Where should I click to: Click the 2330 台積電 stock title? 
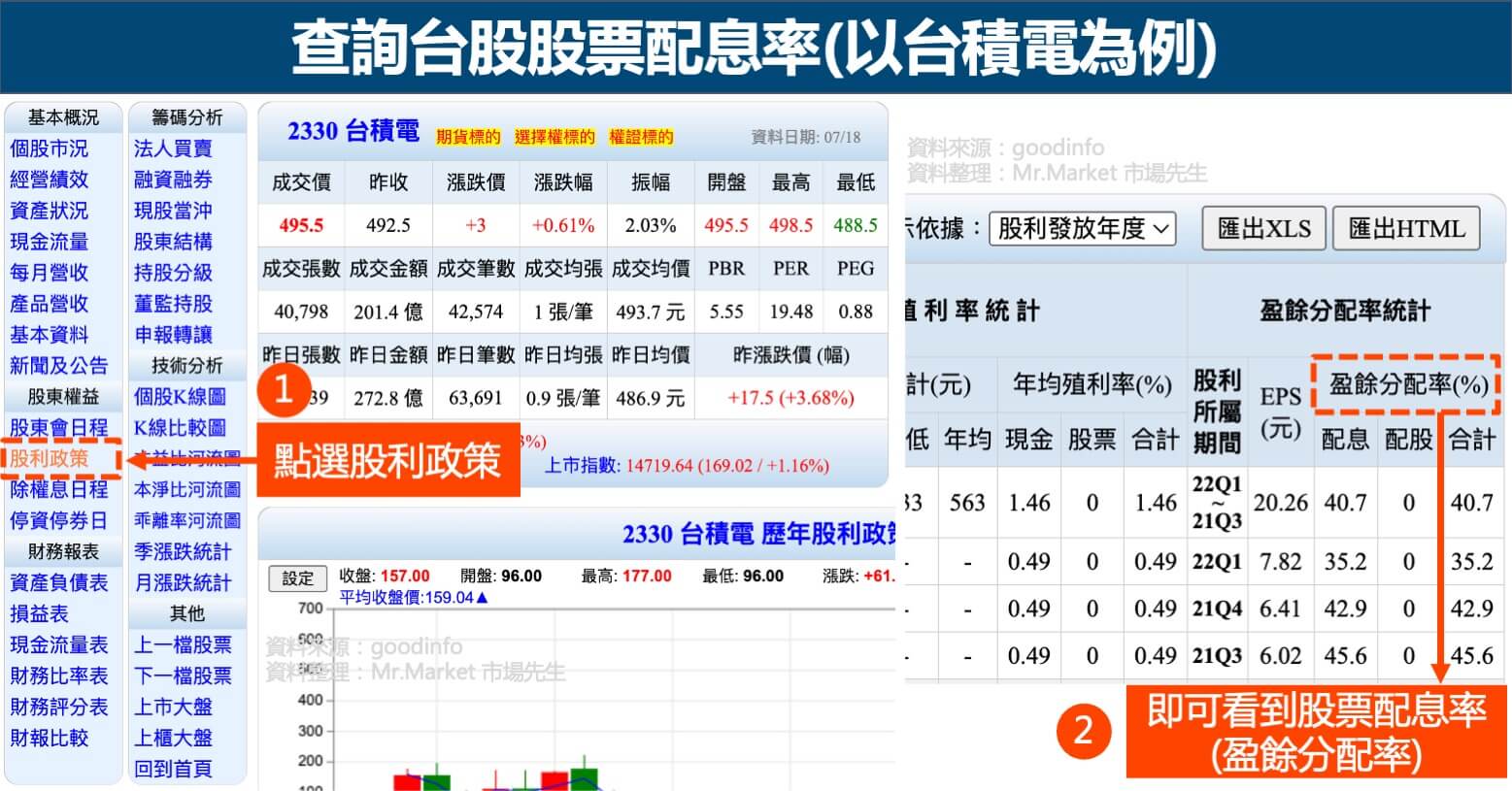tap(353, 132)
